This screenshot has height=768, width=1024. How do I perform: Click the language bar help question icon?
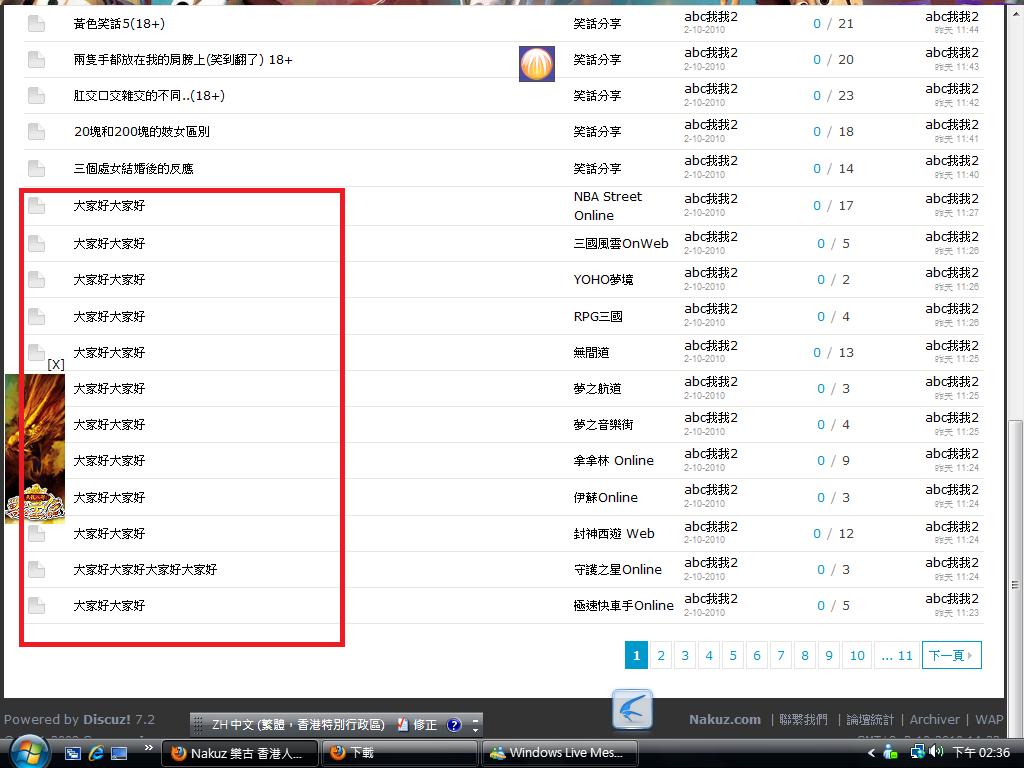454,725
